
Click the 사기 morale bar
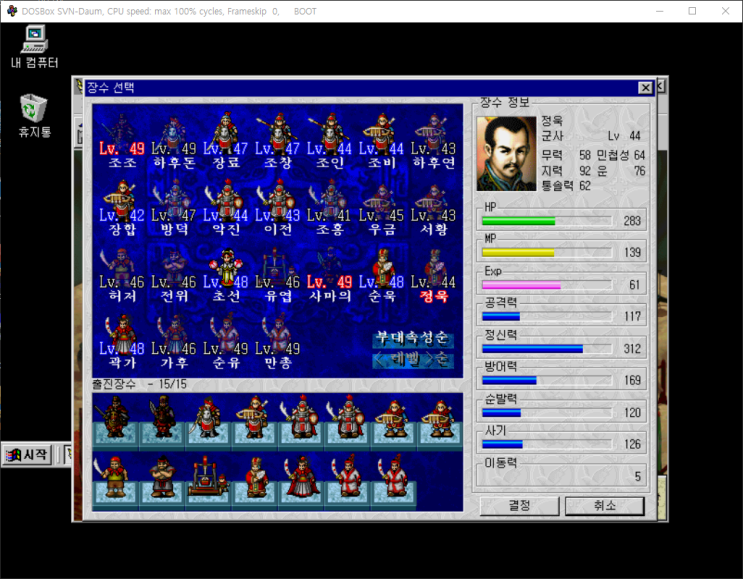pos(546,444)
